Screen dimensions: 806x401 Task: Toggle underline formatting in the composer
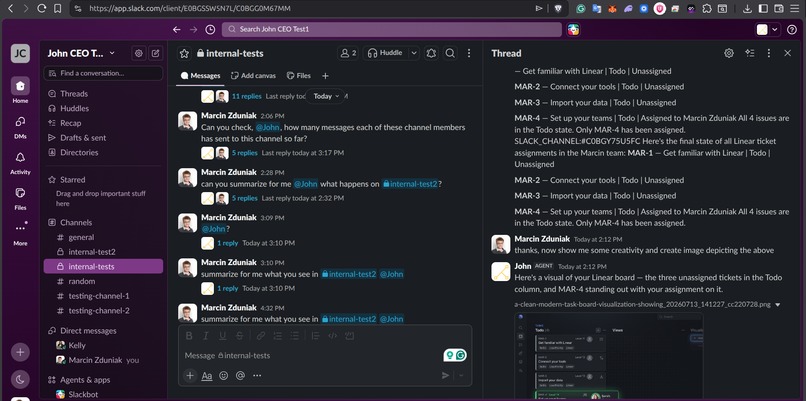tap(223, 336)
